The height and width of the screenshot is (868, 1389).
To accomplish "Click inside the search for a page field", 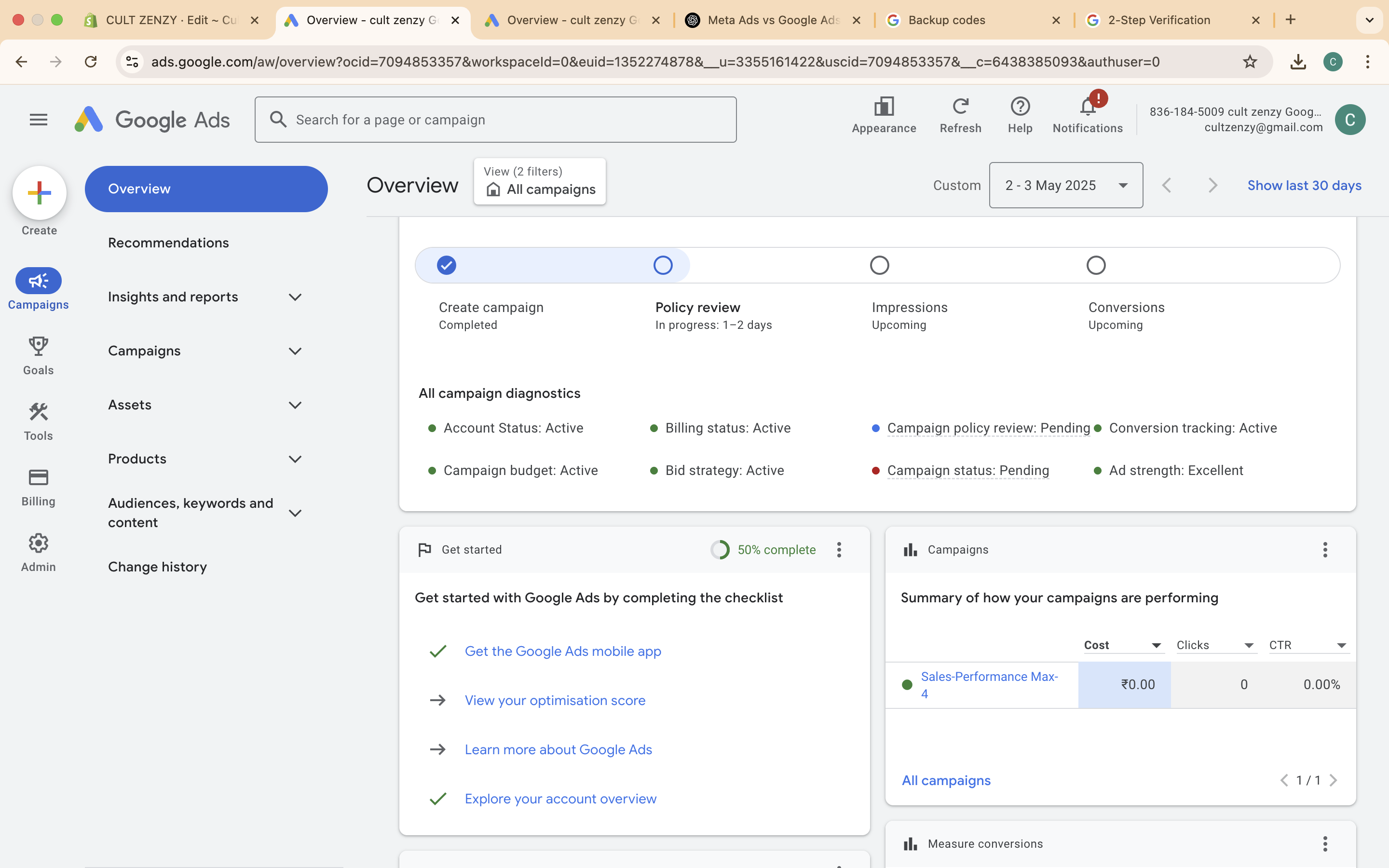I will (495, 120).
